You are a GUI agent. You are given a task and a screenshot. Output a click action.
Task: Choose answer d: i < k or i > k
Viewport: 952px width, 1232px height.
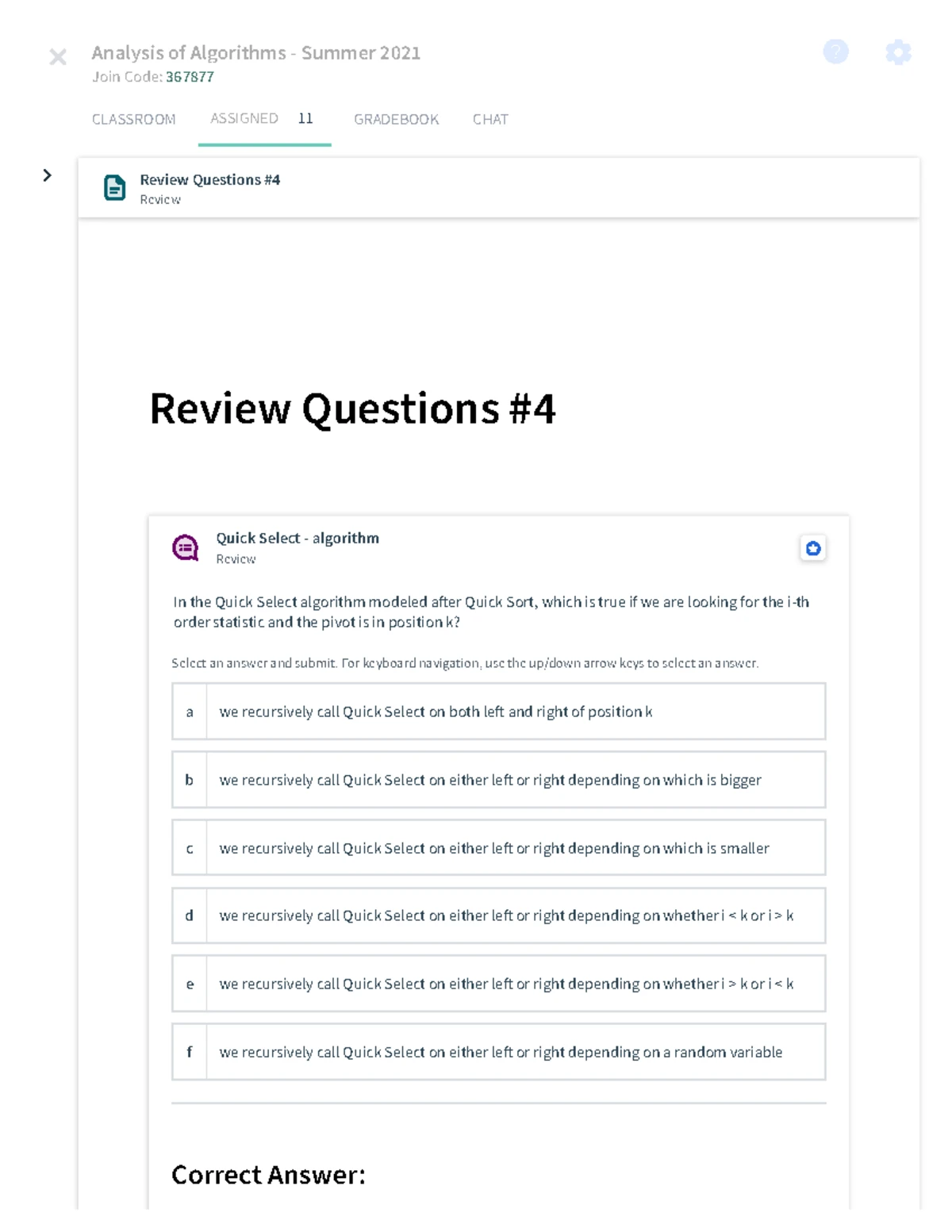pyautogui.click(x=499, y=915)
